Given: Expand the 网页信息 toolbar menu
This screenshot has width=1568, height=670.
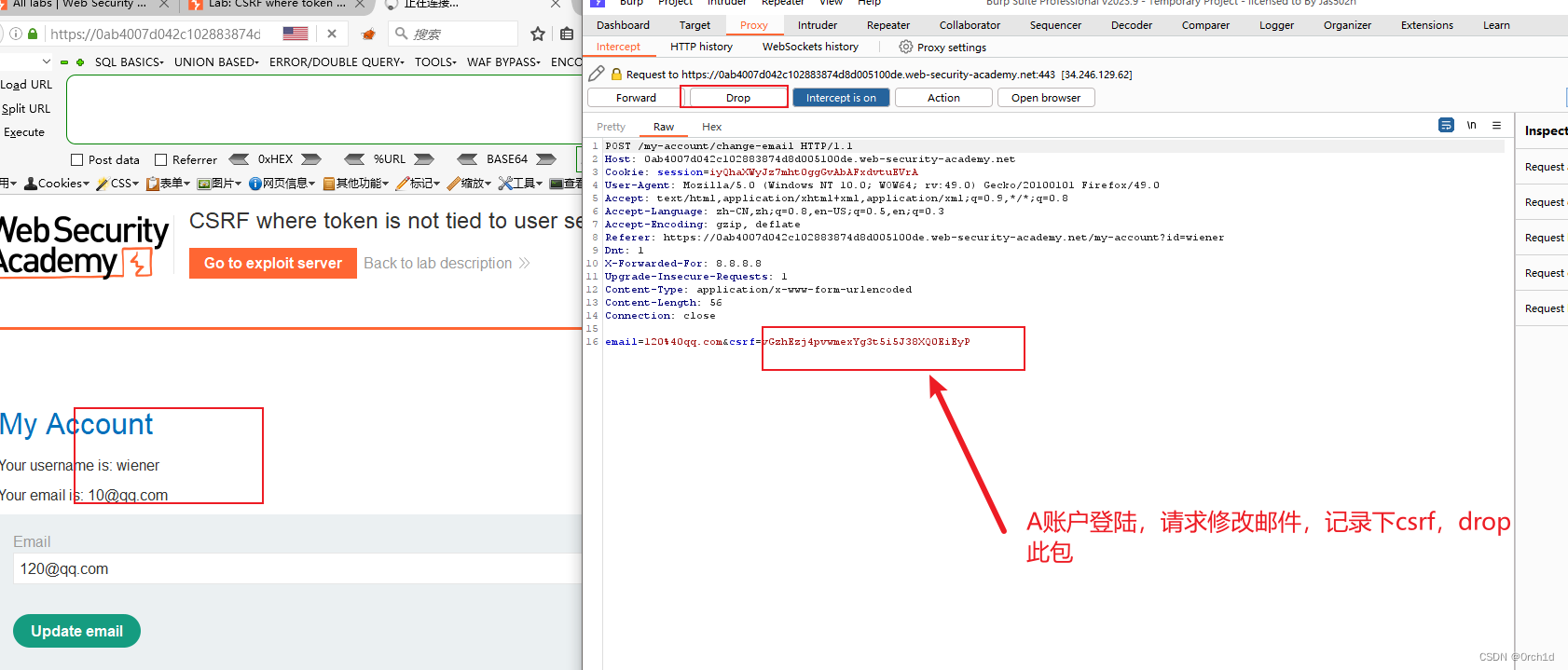Looking at the screenshot, I should [x=282, y=184].
